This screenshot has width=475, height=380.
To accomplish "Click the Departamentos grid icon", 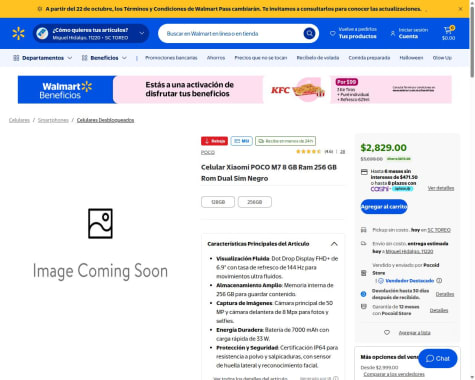I will coord(16,58).
